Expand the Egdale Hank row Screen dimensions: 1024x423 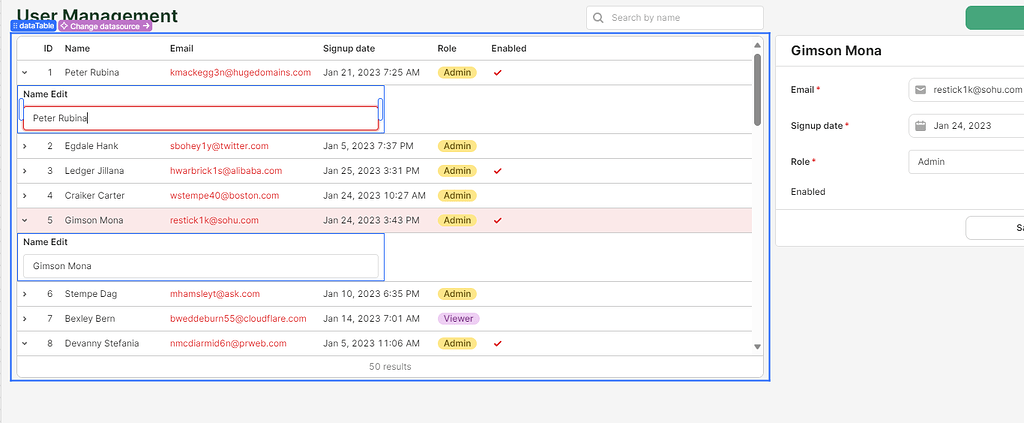pyautogui.click(x=25, y=146)
